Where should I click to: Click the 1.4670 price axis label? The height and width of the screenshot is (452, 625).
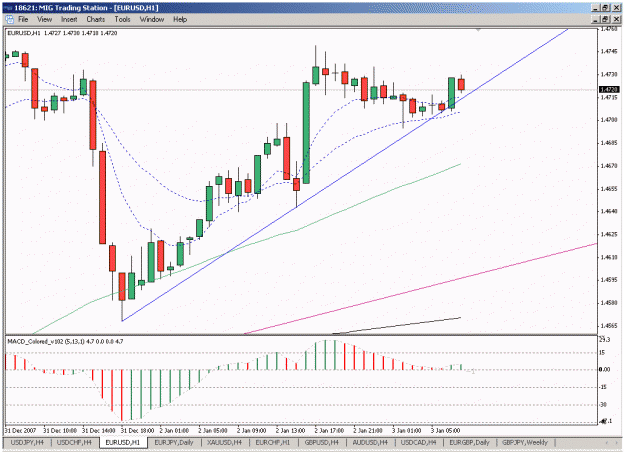[610, 166]
